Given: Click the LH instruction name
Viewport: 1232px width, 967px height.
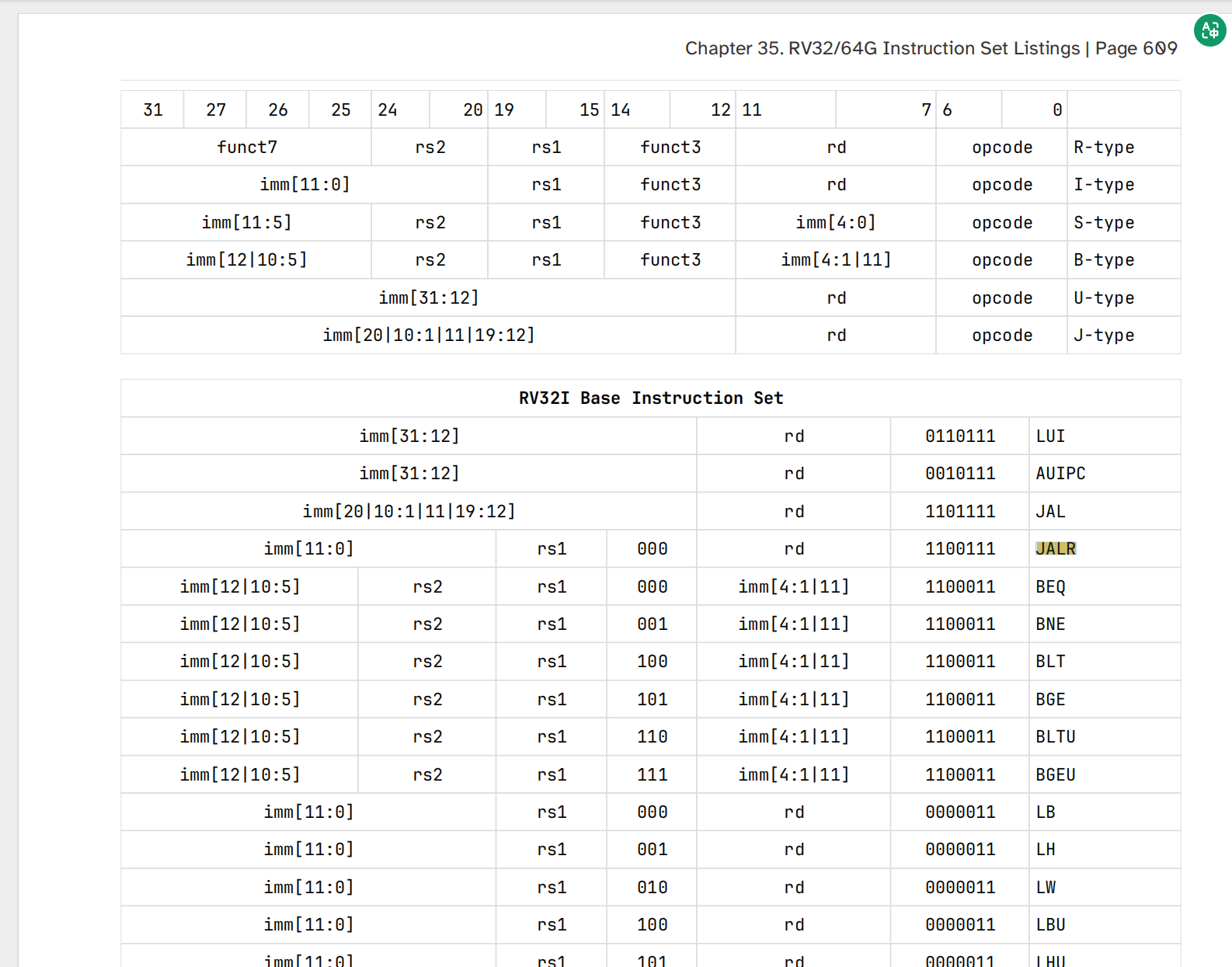Looking at the screenshot, I should coord(1046,849).
